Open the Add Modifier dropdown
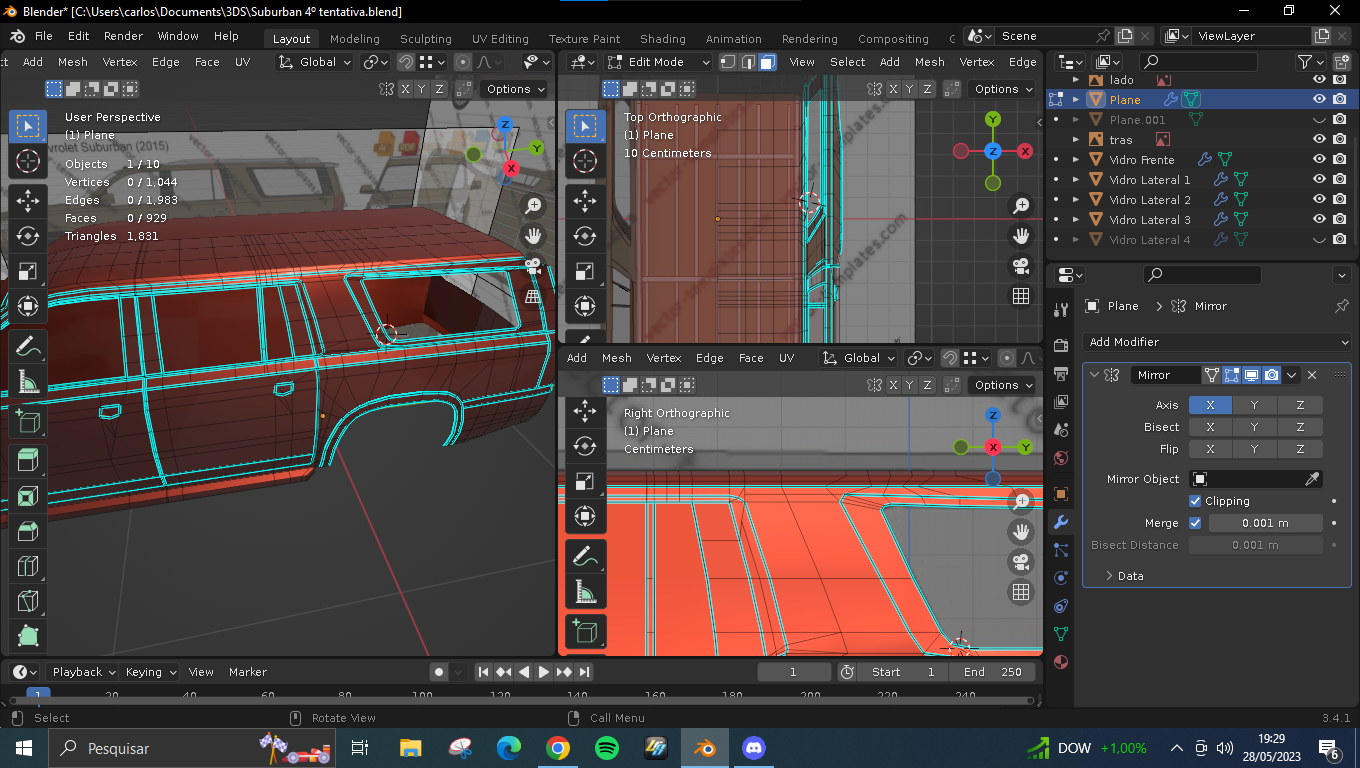 (x=1217, y=342)
